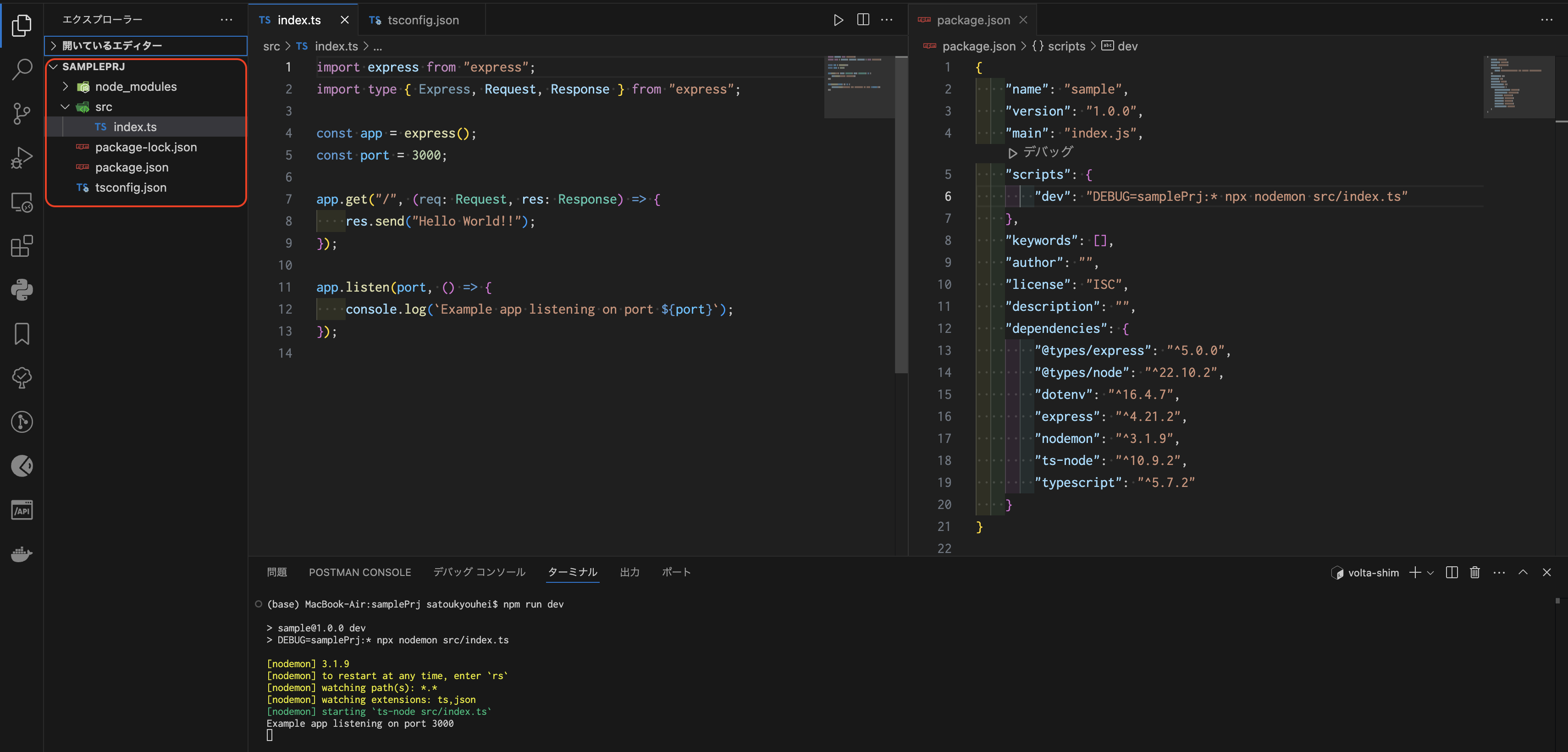Split the editor using the split icon
Image resolution: width=1568 pixels, height=752 pixels.
tap(862, 19)
